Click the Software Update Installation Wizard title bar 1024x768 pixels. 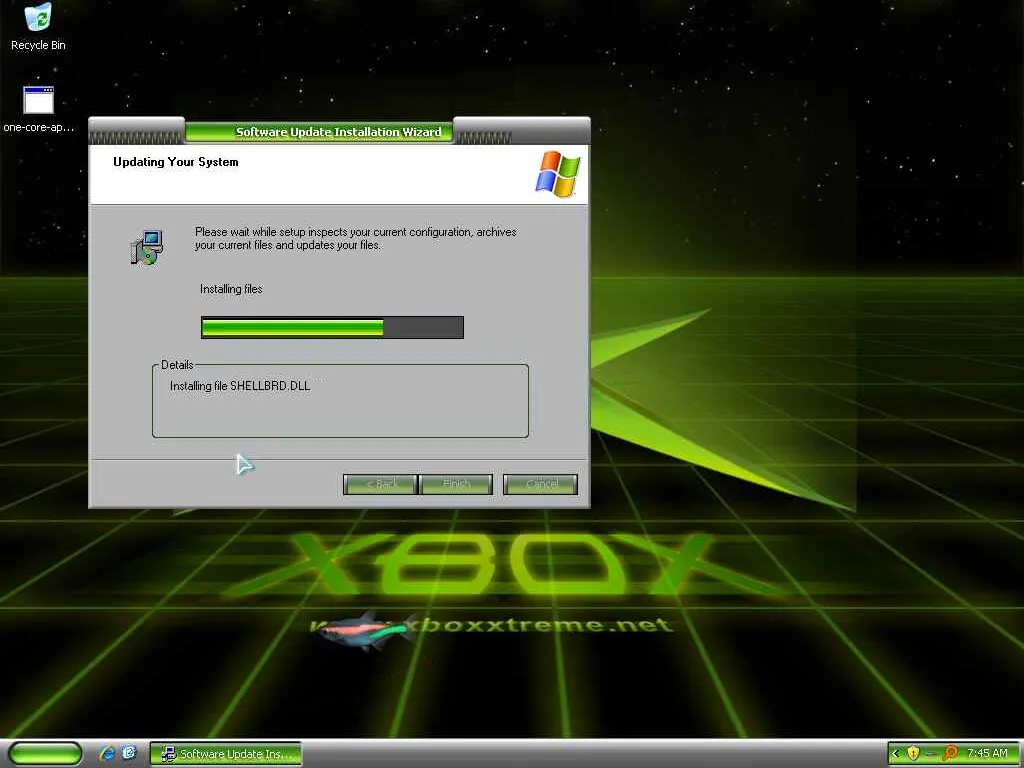339,131
